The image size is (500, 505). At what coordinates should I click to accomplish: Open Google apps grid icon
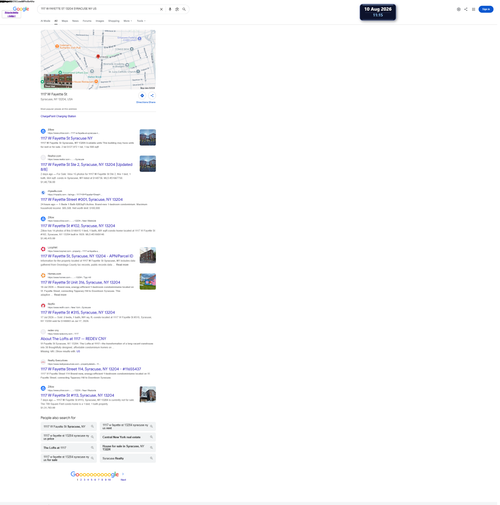coord(473,9)
